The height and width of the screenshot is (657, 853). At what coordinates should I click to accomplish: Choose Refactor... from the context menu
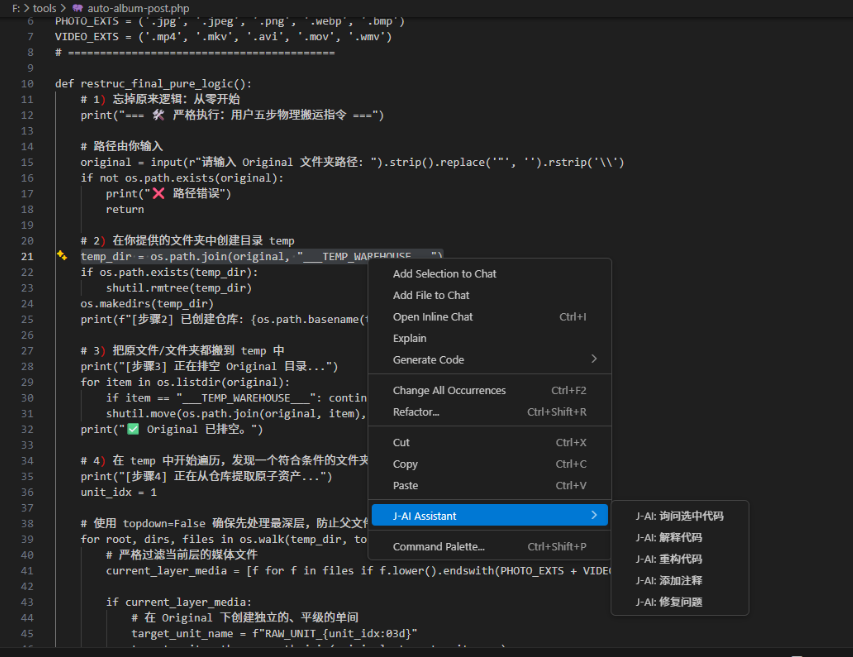490,412
